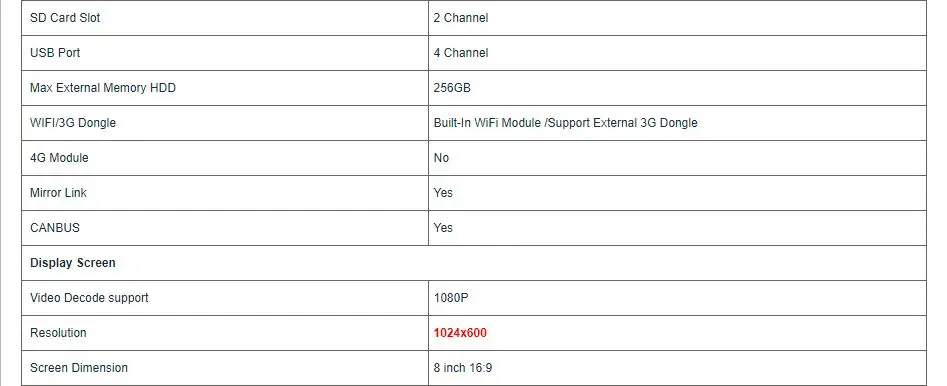Click the Video Decode support label

tap(89, 298)
